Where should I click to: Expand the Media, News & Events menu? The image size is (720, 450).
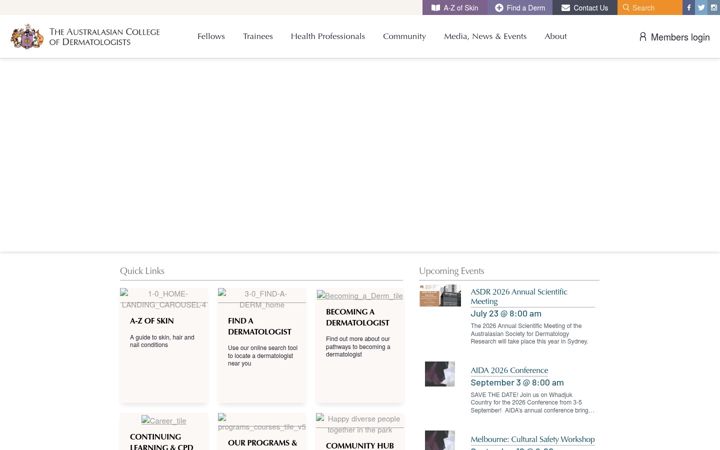[485, 36]
